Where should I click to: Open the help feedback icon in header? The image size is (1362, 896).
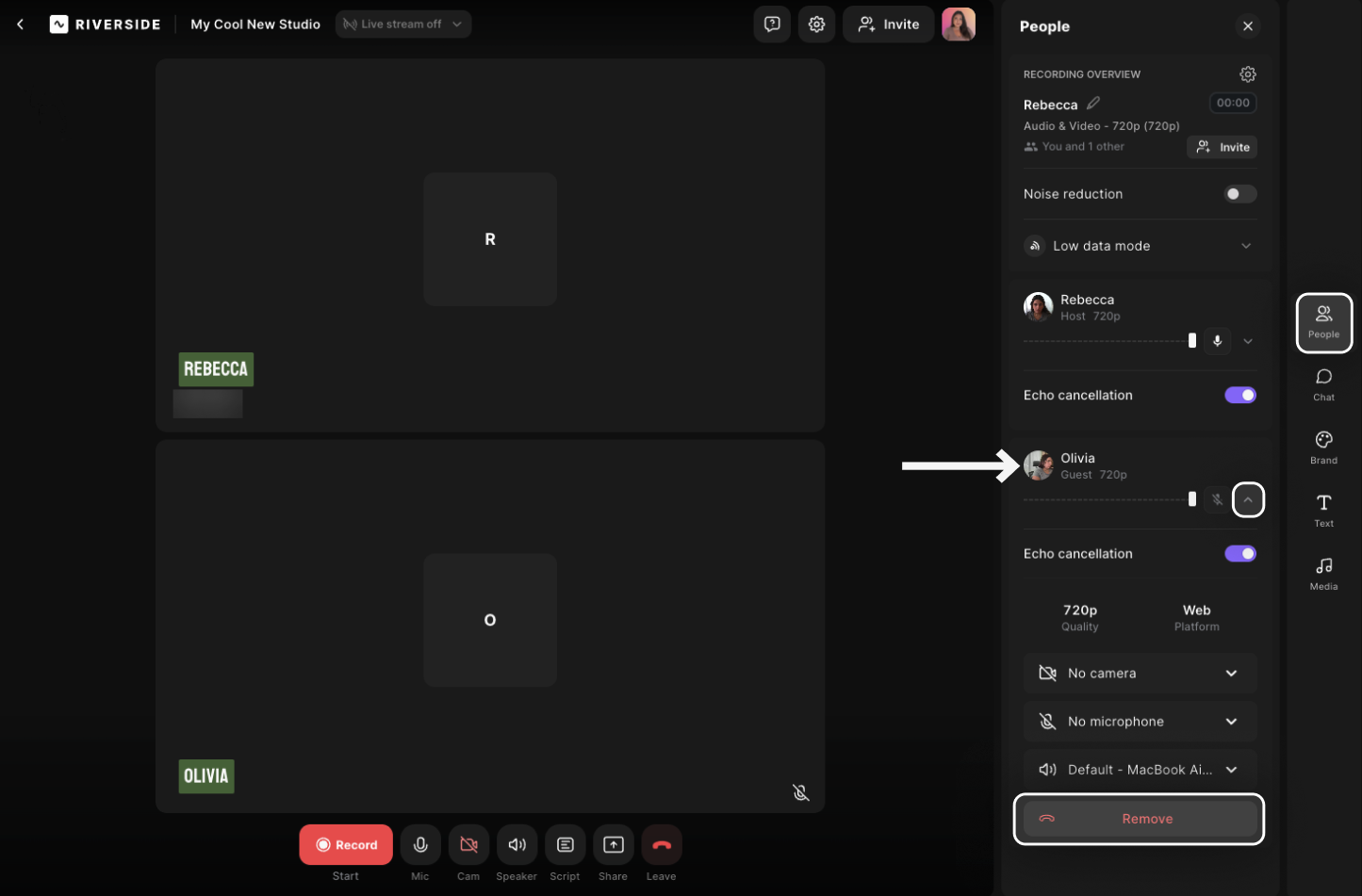(772, 24)
